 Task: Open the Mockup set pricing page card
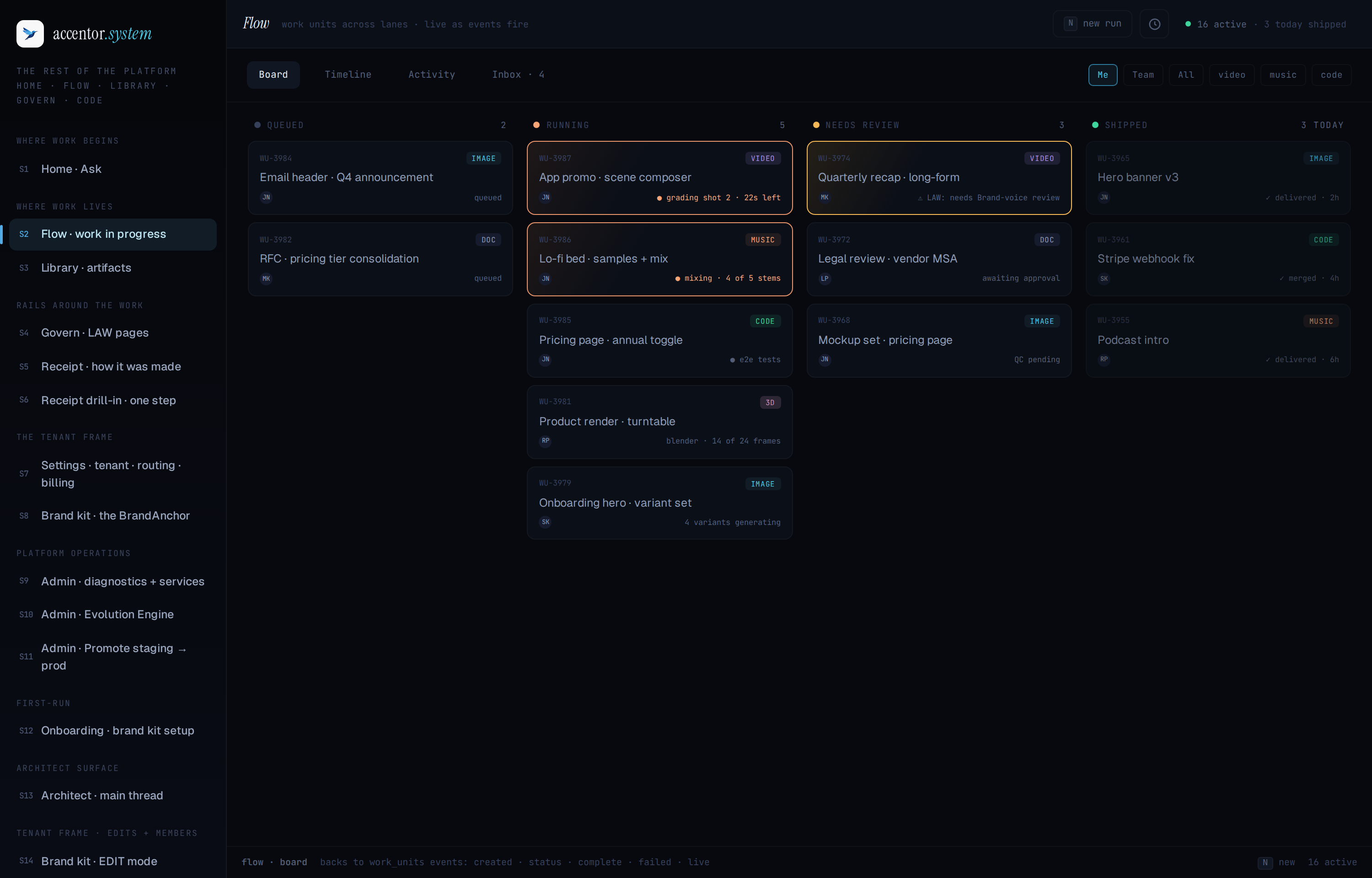click(x=939, y=340)
